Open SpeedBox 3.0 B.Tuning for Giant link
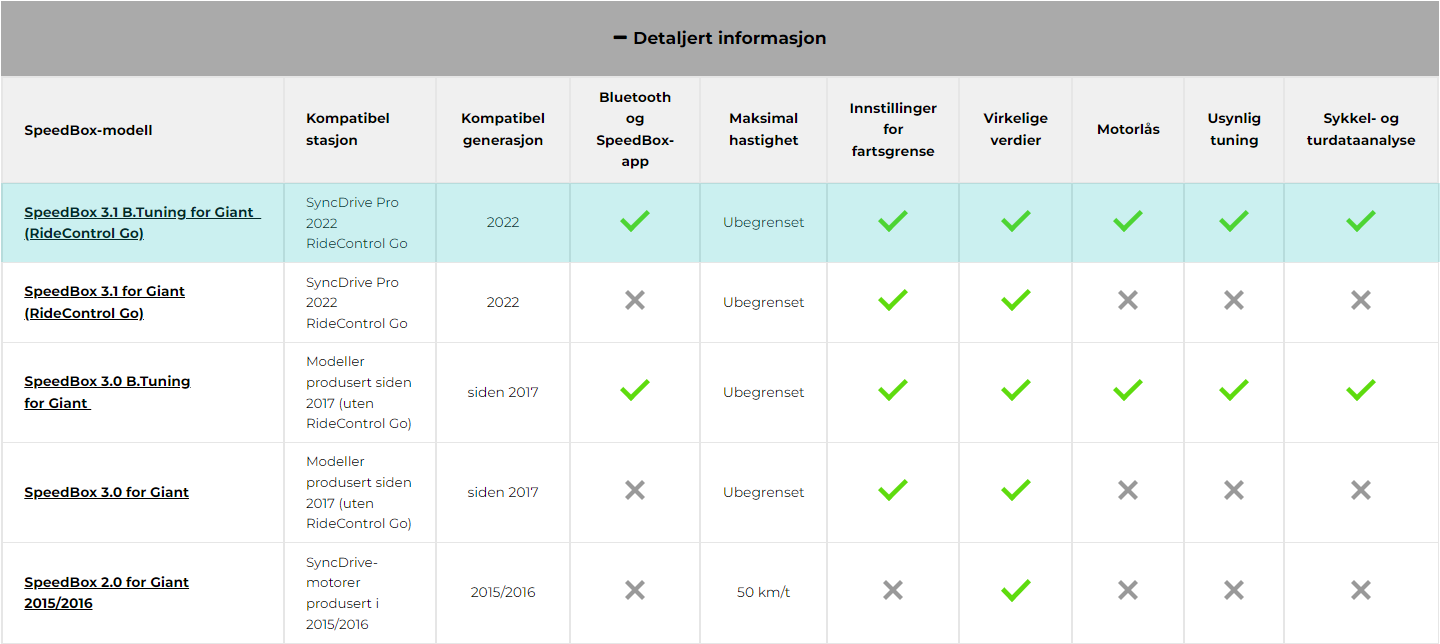The width and height of the screenshot is (1440, 644). click(x=107, y=392)
